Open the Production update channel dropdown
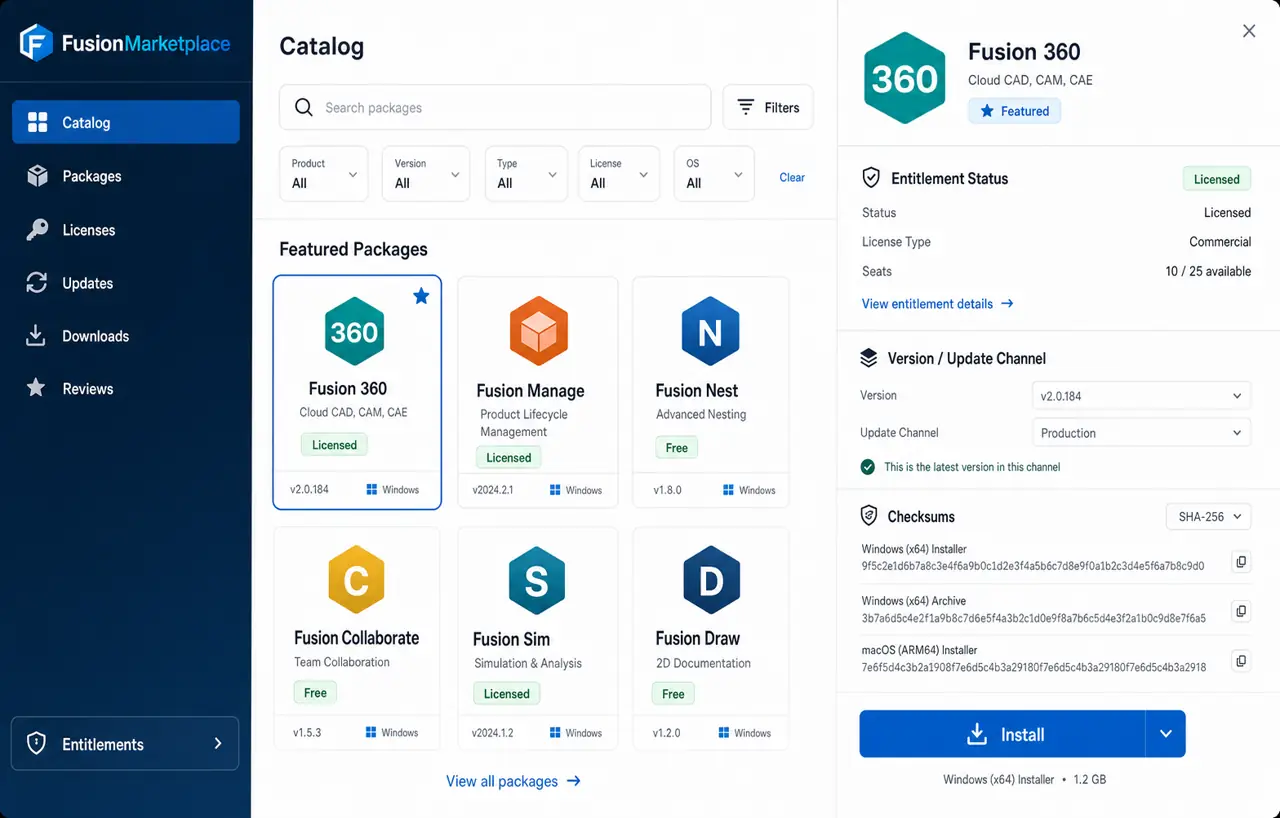The image size is (1280, 818). click(x=1141, y=433)
